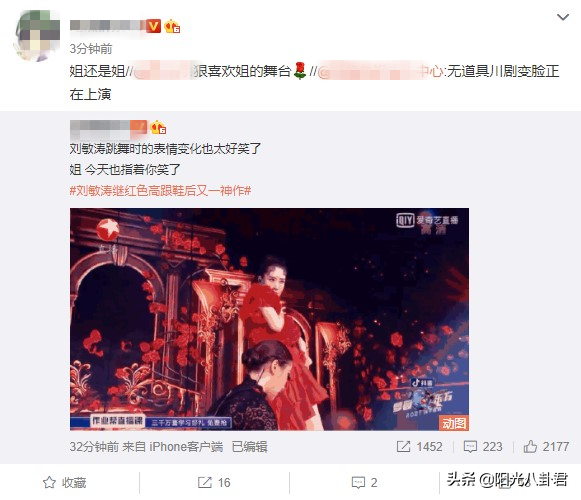Screen dimensions: 581x500
Task: Open the blurred top username profile
Action: [x=107, y=26]
